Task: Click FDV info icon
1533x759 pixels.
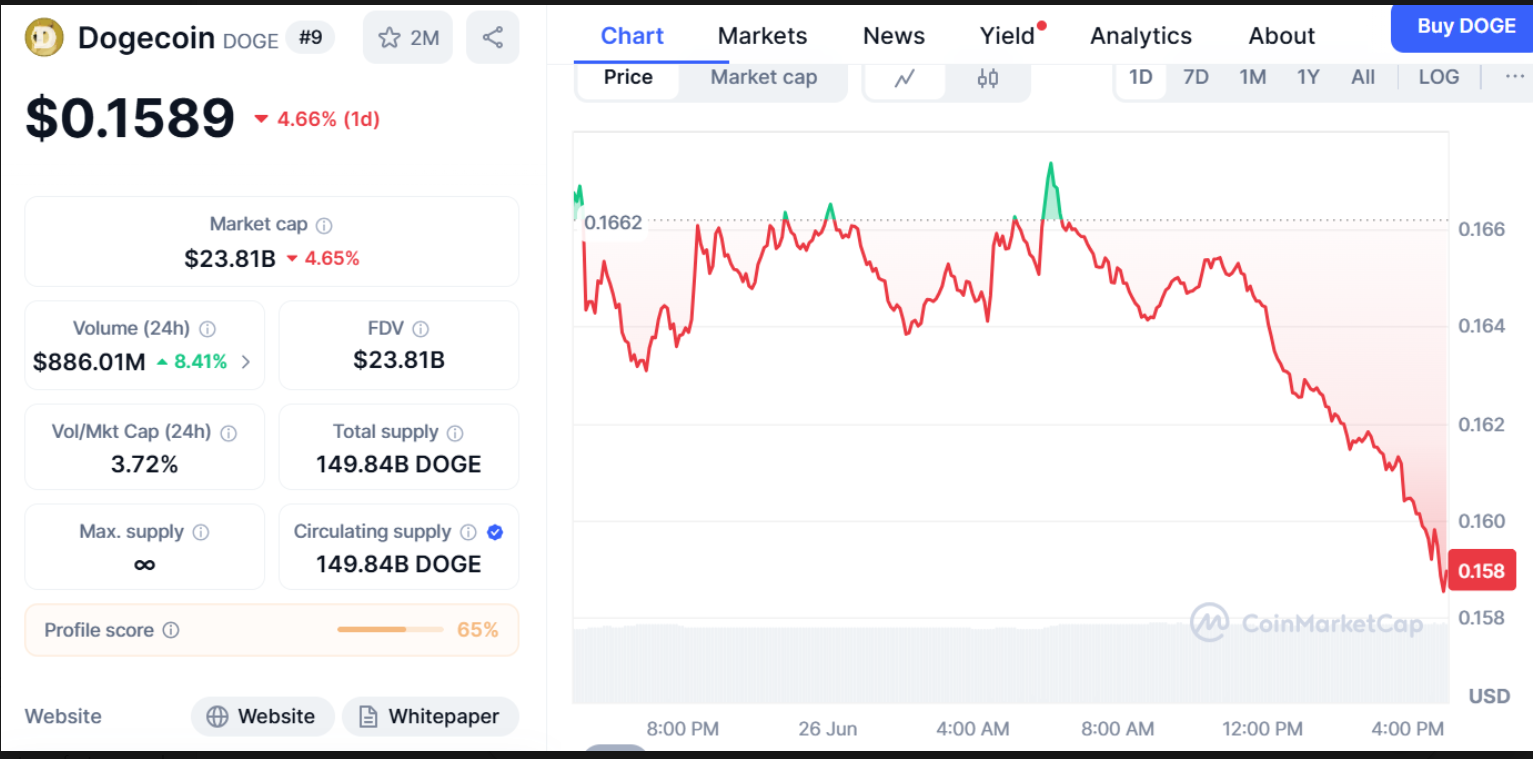Action: tap(421, 329)
